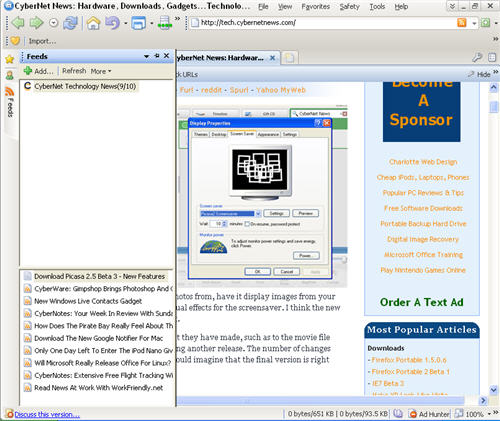
Task: Close the CyberNet News tab
Action: 272,58
